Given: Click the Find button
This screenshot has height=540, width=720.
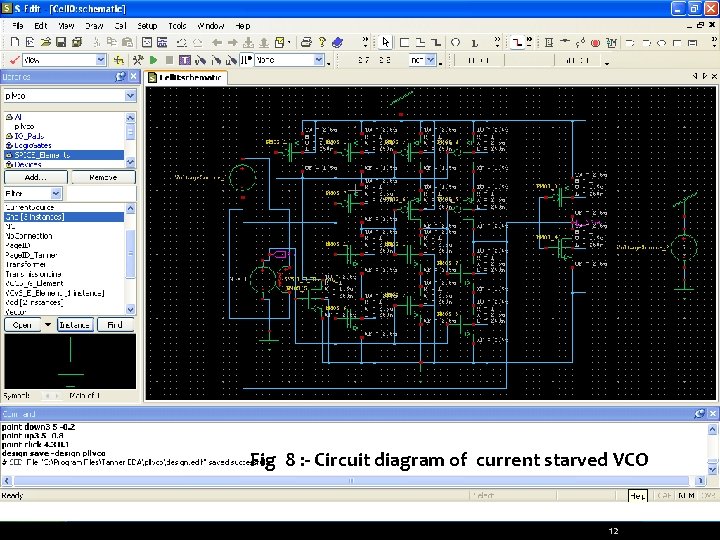Looking at the screenshot, I should [115, 325].
